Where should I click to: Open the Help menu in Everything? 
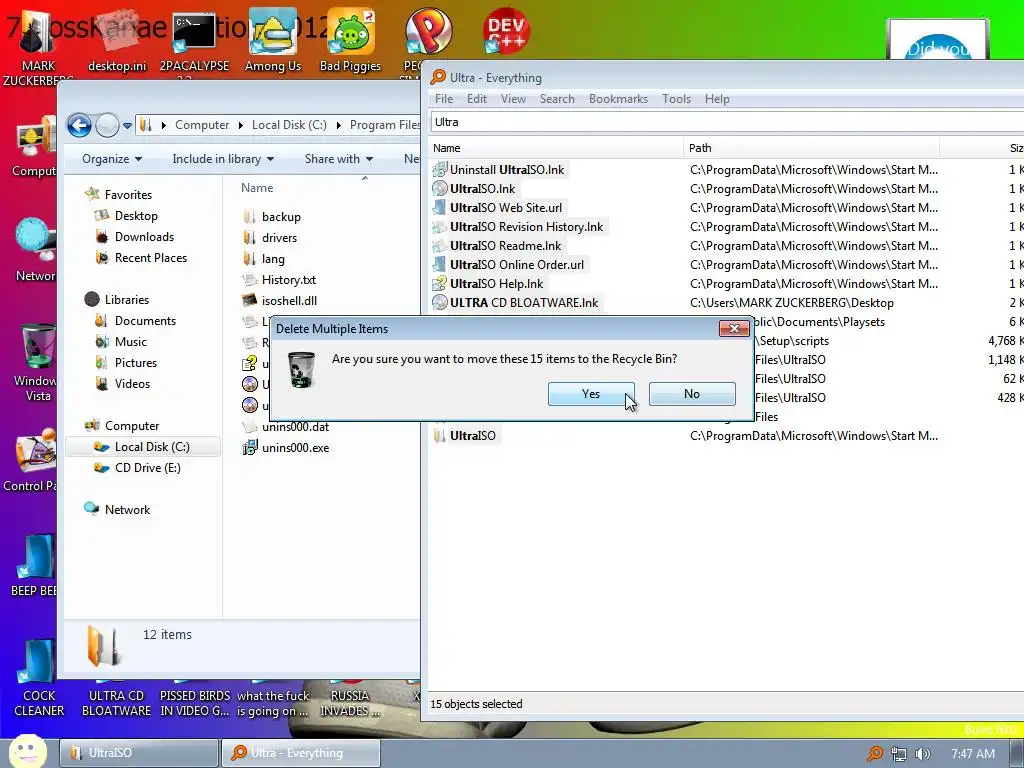[717, 99]
